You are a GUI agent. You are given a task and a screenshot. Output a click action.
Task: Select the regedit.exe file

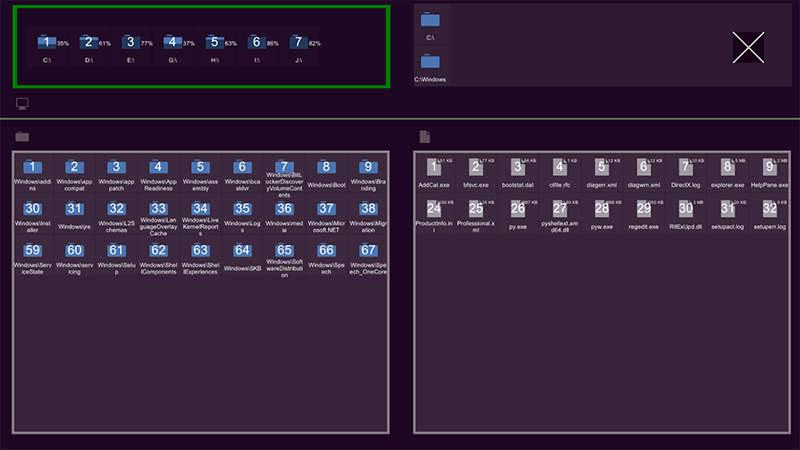click(x=643, y=210)
